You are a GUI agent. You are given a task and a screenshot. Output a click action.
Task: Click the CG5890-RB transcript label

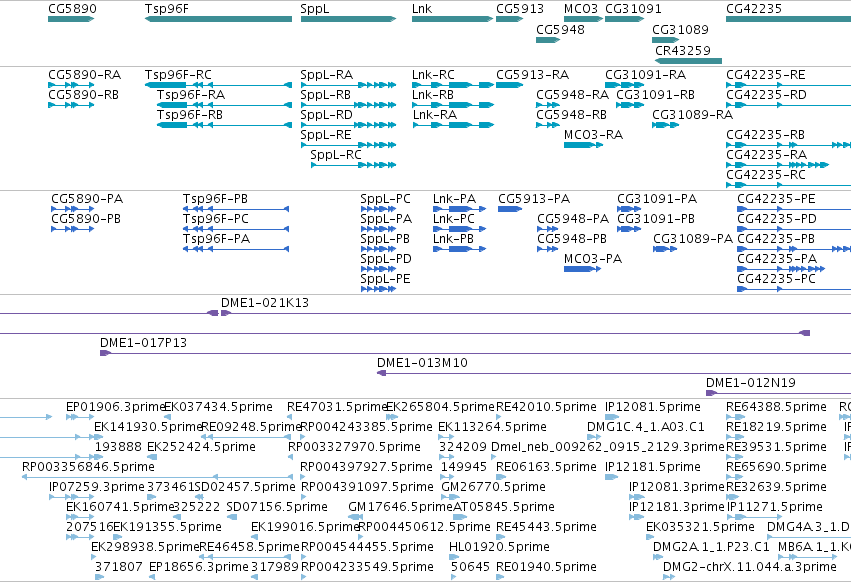(x=84, y=95)
